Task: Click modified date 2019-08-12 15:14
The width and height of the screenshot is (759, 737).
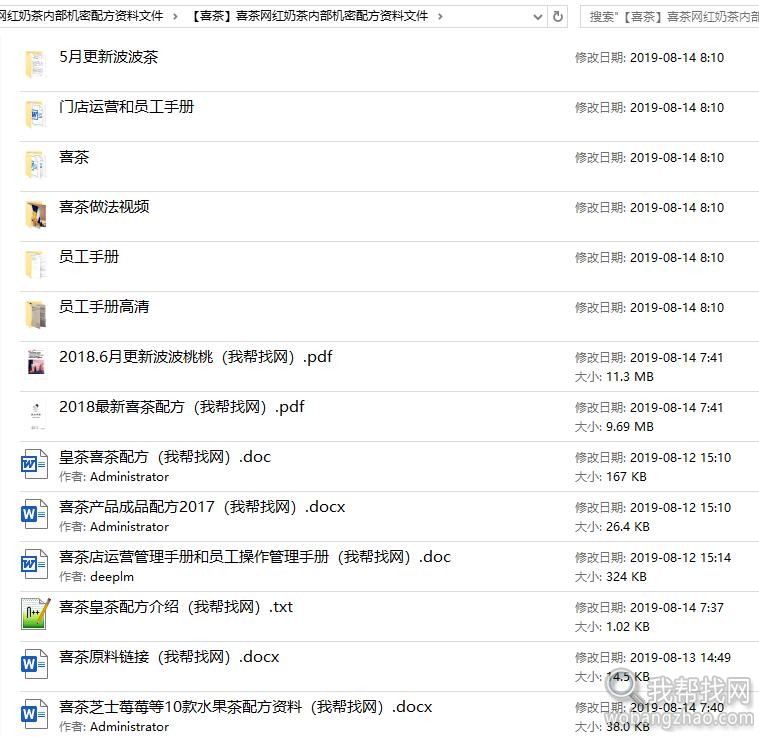Action: click(680, 557)
